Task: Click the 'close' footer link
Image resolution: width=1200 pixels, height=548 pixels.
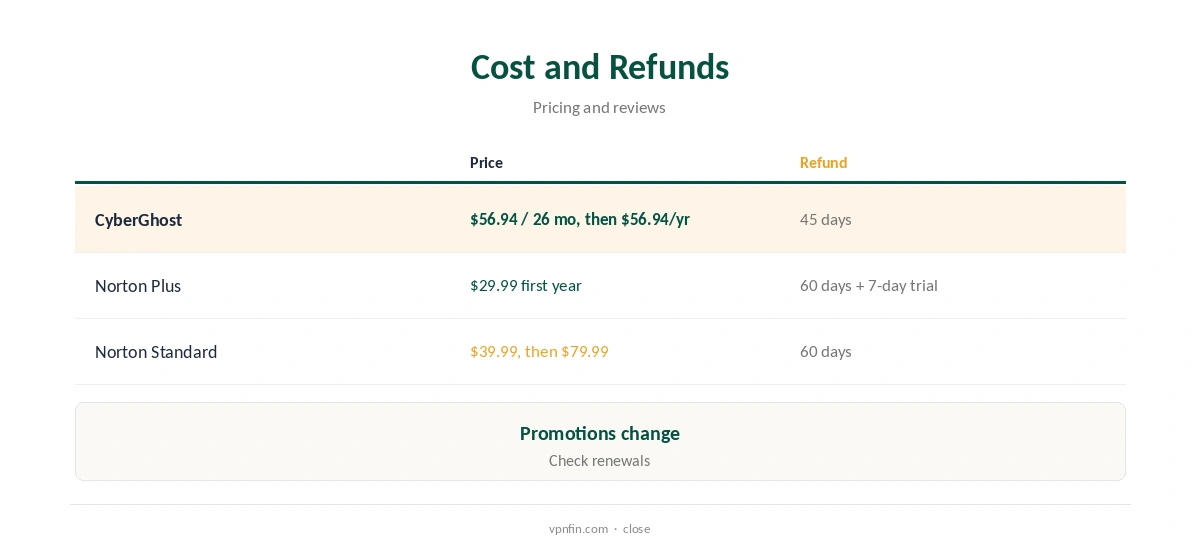Action: (636, 529)
